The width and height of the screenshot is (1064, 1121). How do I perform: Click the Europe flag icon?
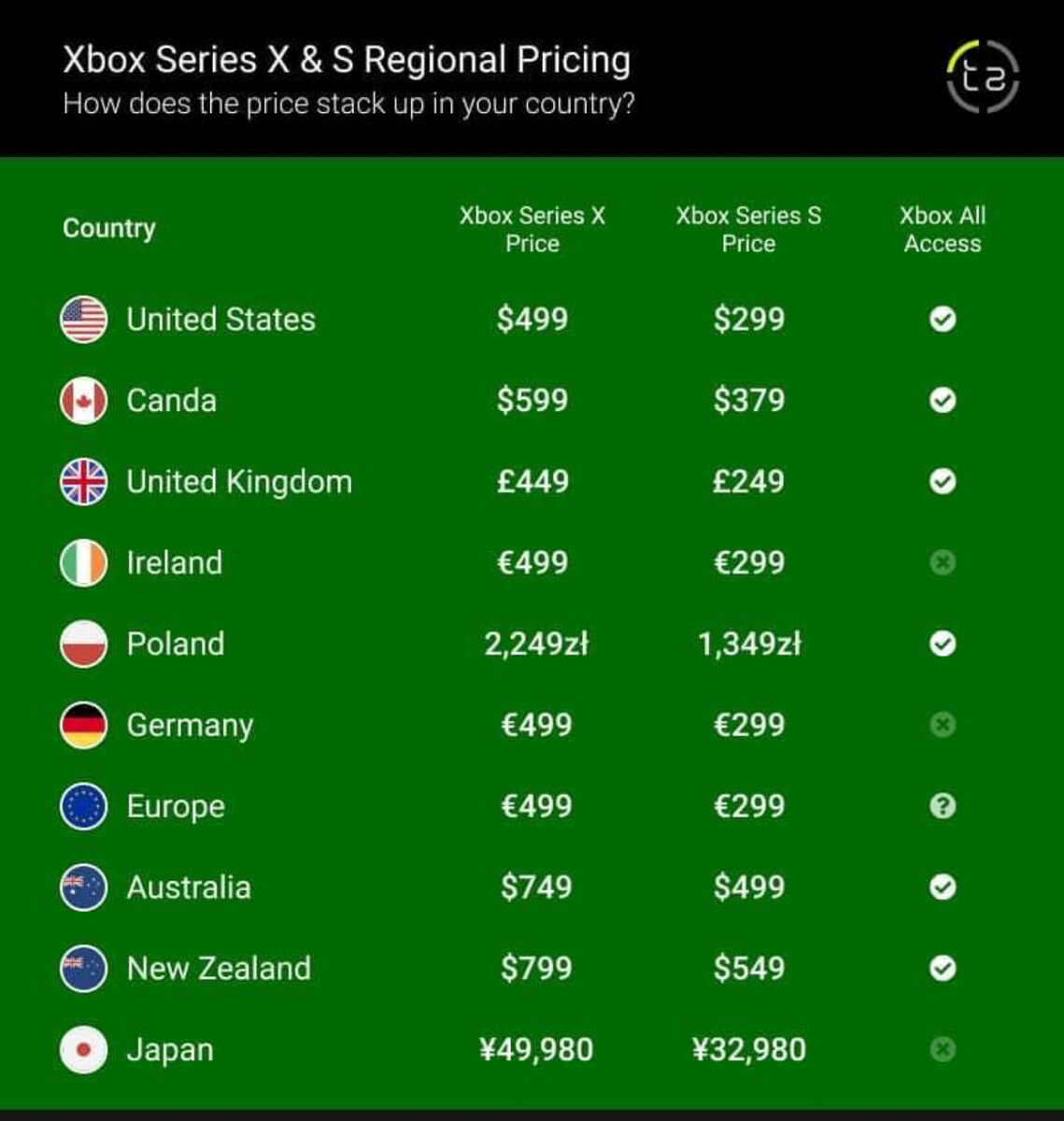(x=83, y=807)
